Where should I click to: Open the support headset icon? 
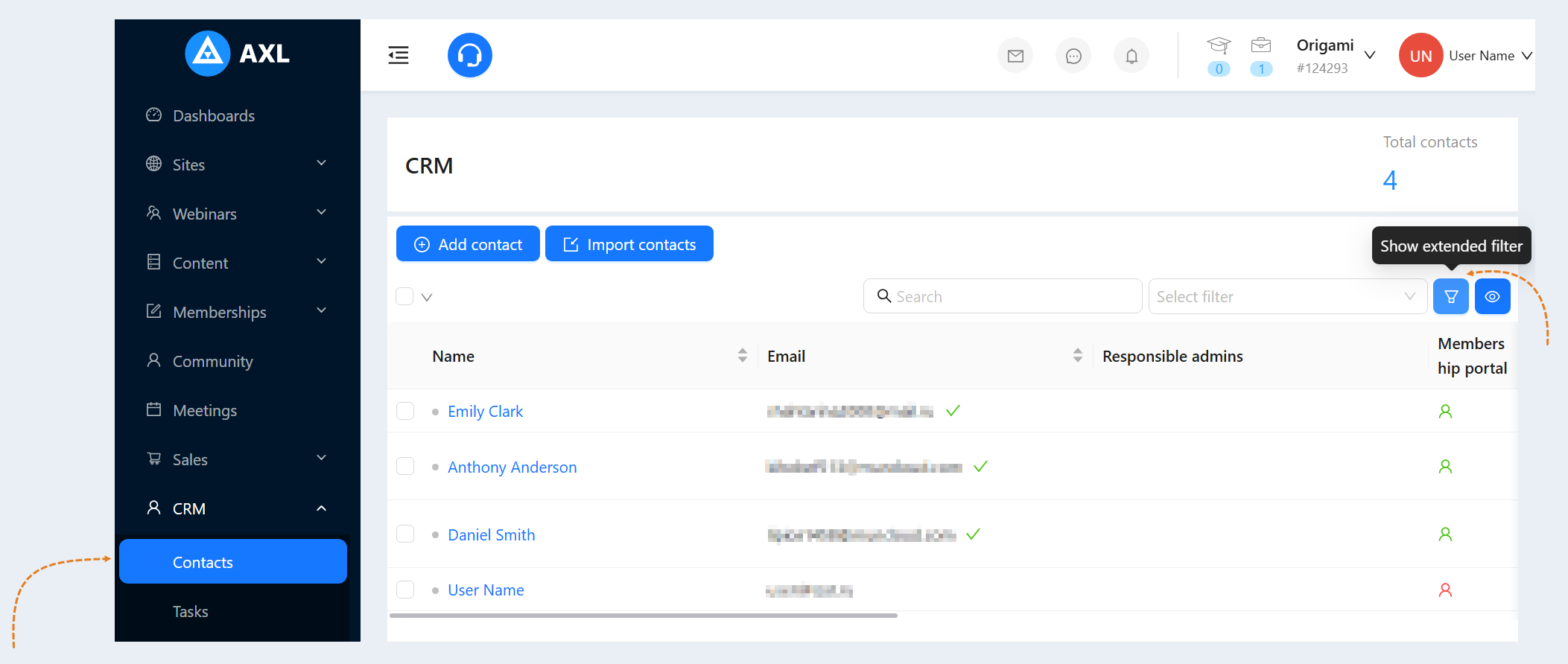(x=470, y=55)
